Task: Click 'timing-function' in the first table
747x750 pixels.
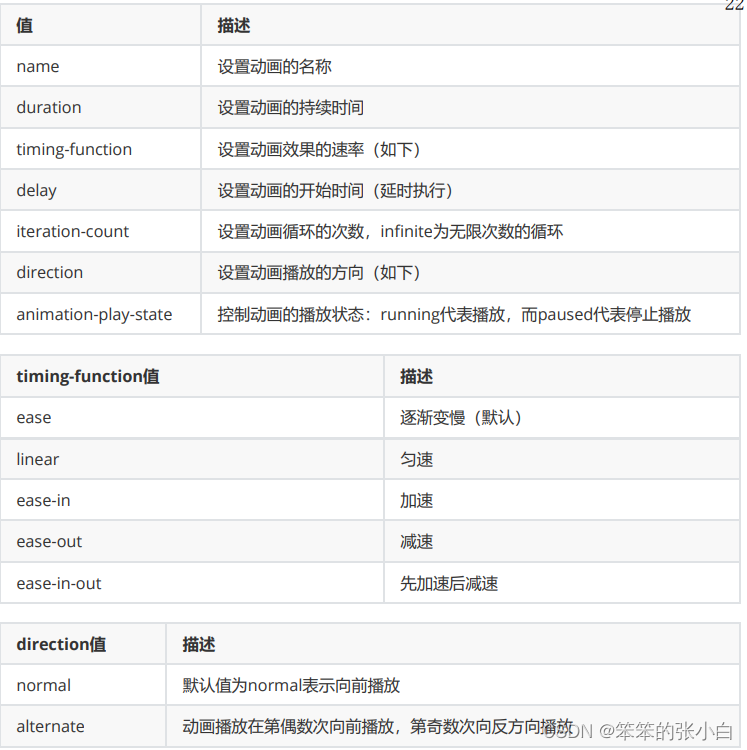Action: pyautogui.click(x=74, y=149)
